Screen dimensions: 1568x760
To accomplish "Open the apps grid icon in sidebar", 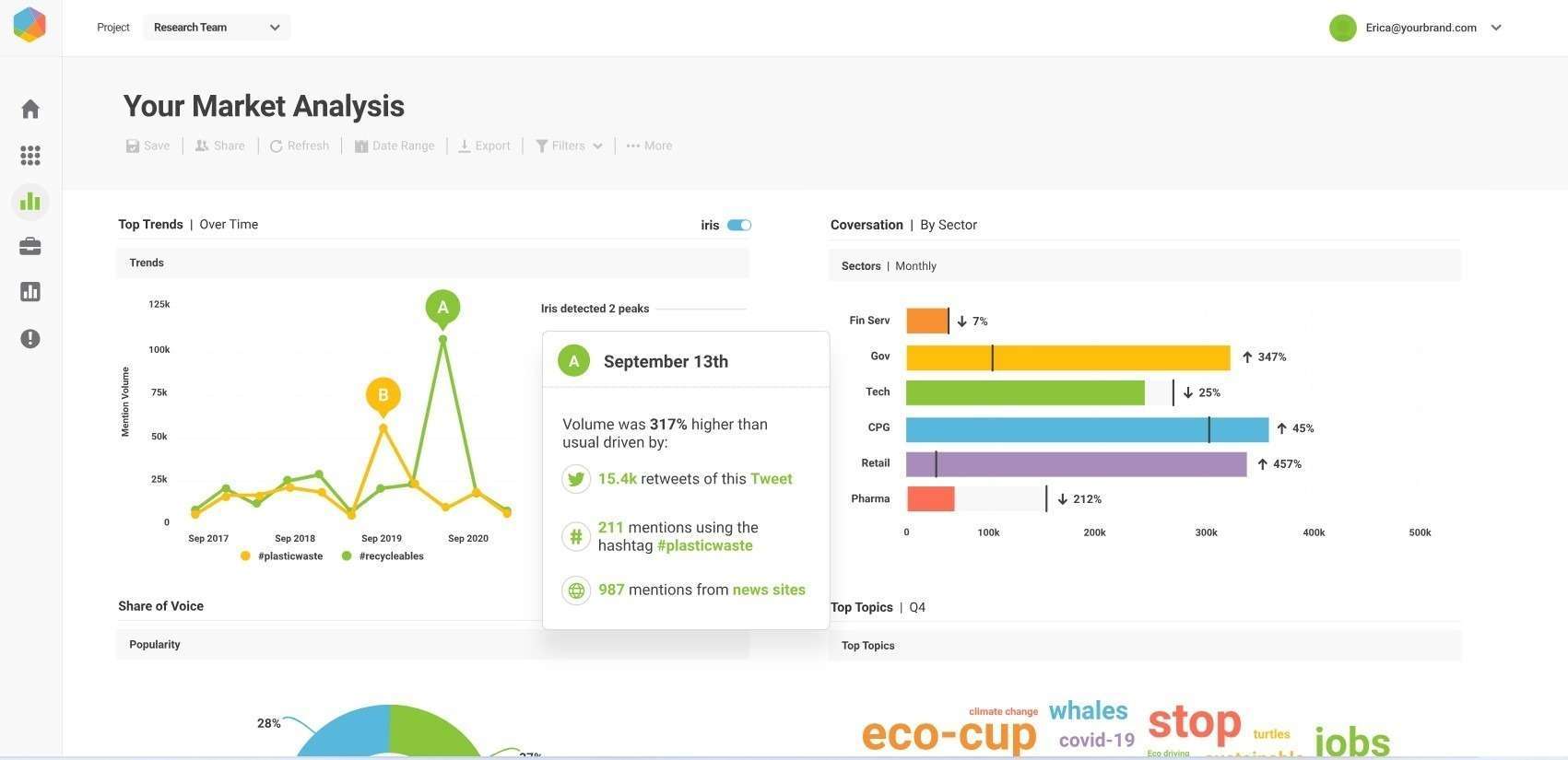I will click(30, 156).
